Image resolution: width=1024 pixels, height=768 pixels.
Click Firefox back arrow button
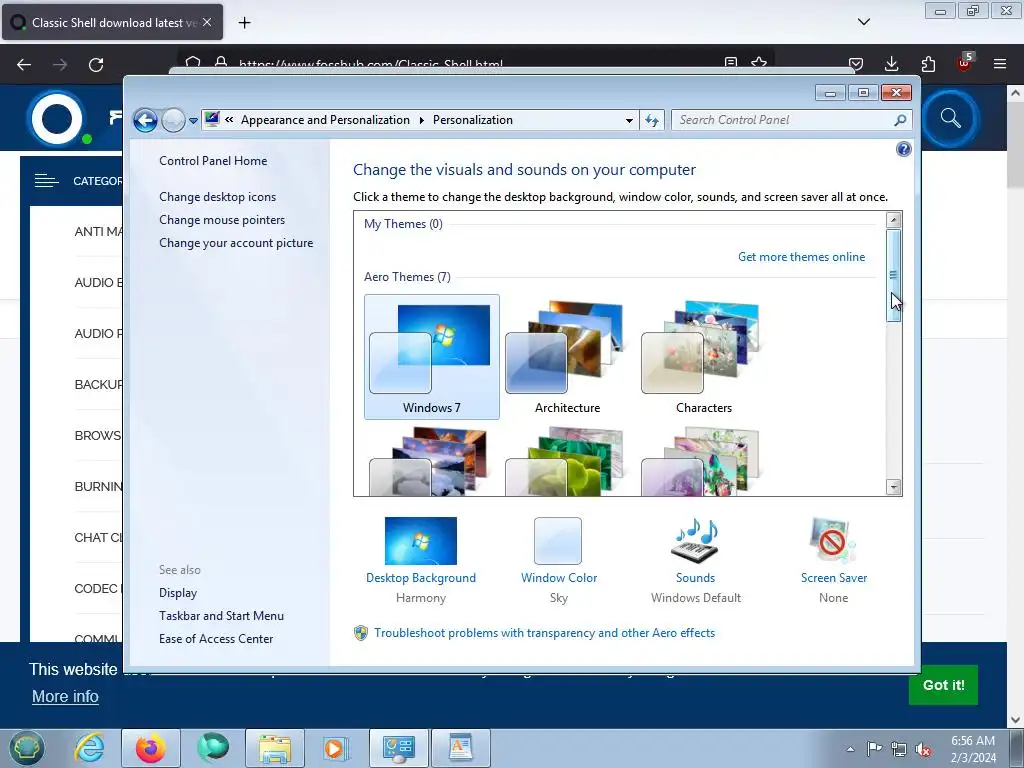pos(24,65)
